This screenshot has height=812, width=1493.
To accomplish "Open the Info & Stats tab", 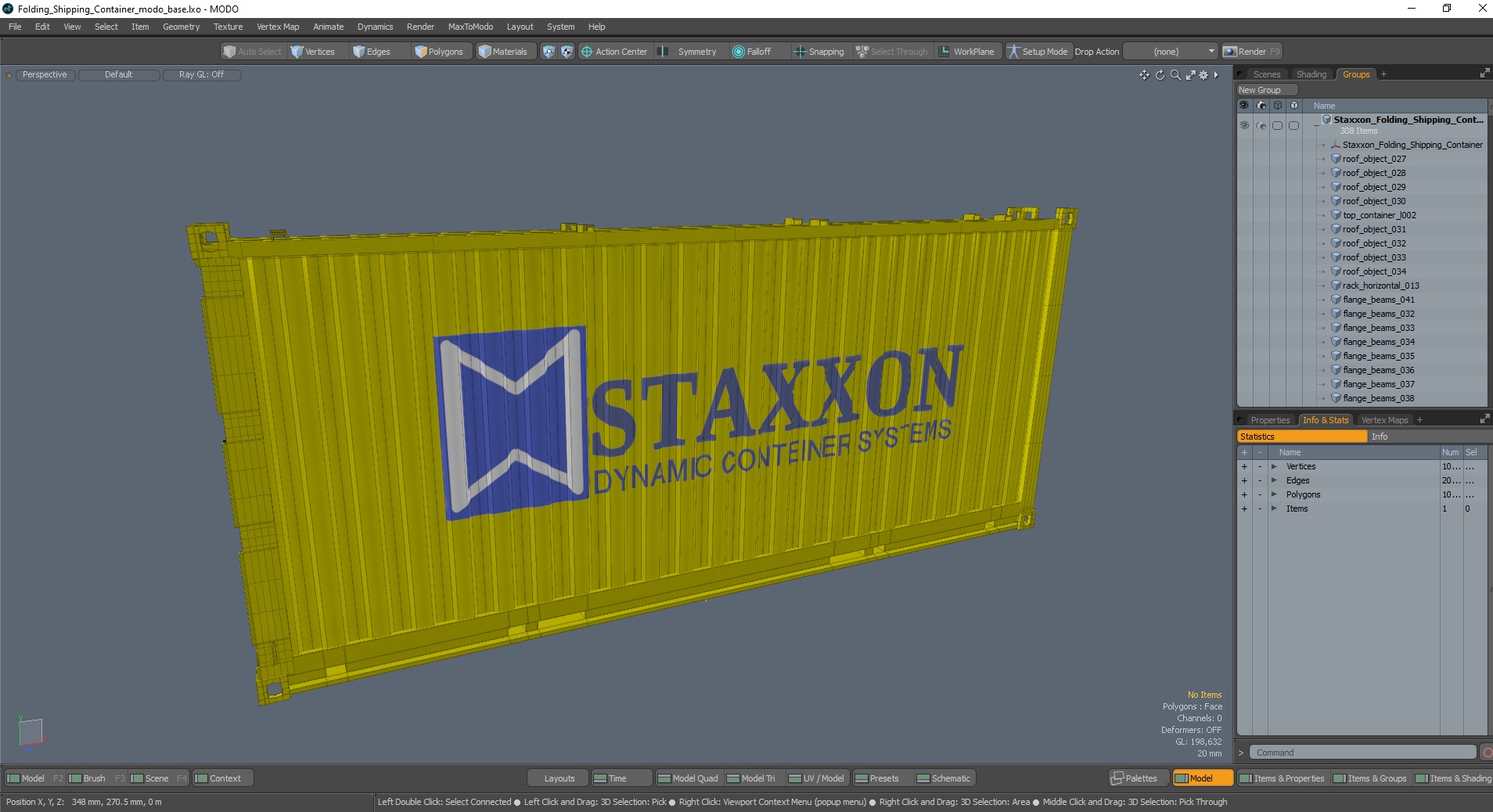I will click(x=1326, y=420).
